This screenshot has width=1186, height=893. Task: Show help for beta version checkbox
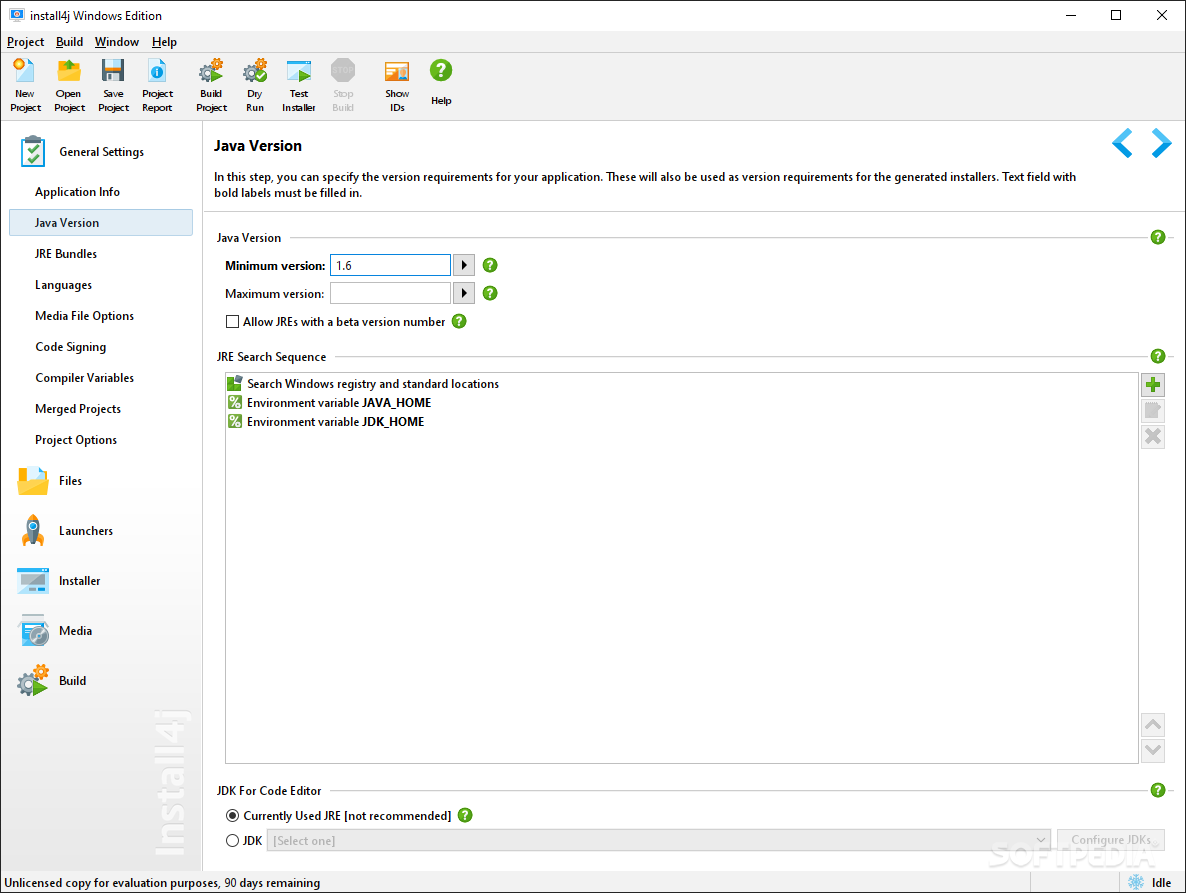pyautogui.click(x=459, y=321)
